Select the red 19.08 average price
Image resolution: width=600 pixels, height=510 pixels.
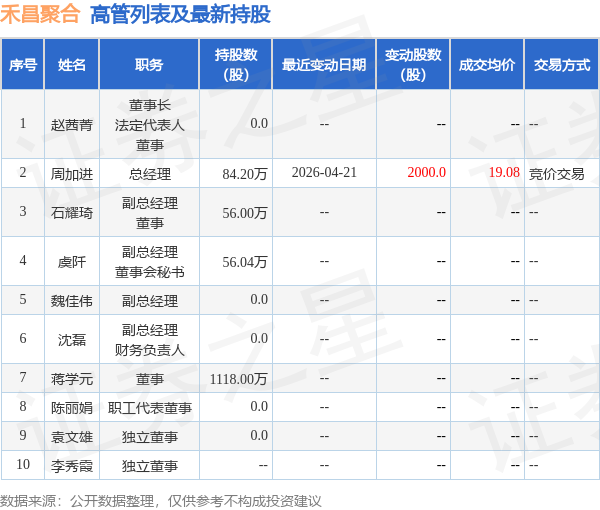click(504, 173)
